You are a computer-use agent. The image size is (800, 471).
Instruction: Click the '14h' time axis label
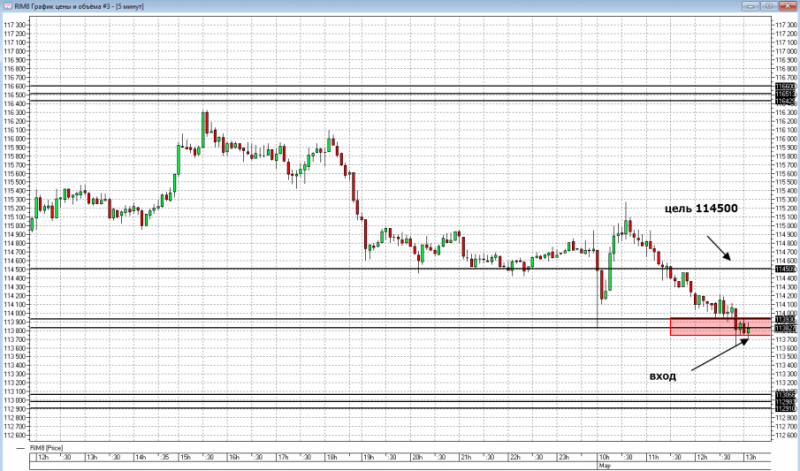(x=141, y=457)
